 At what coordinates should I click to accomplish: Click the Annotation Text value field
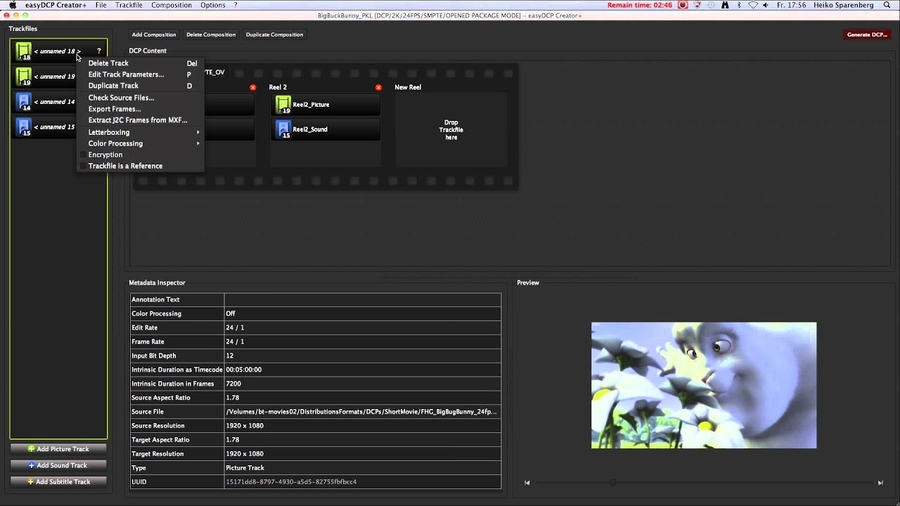coord(363,299)
